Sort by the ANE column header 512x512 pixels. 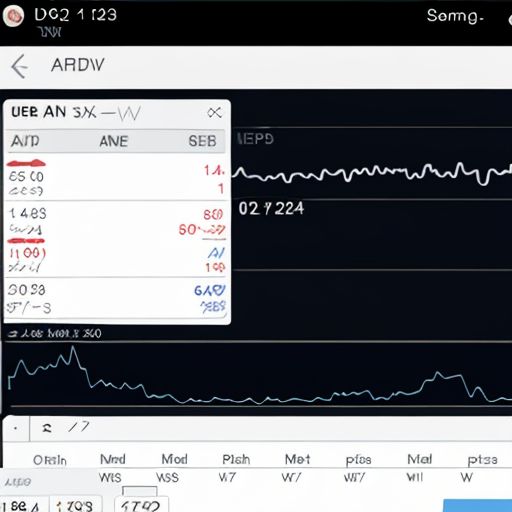(114, 141)
